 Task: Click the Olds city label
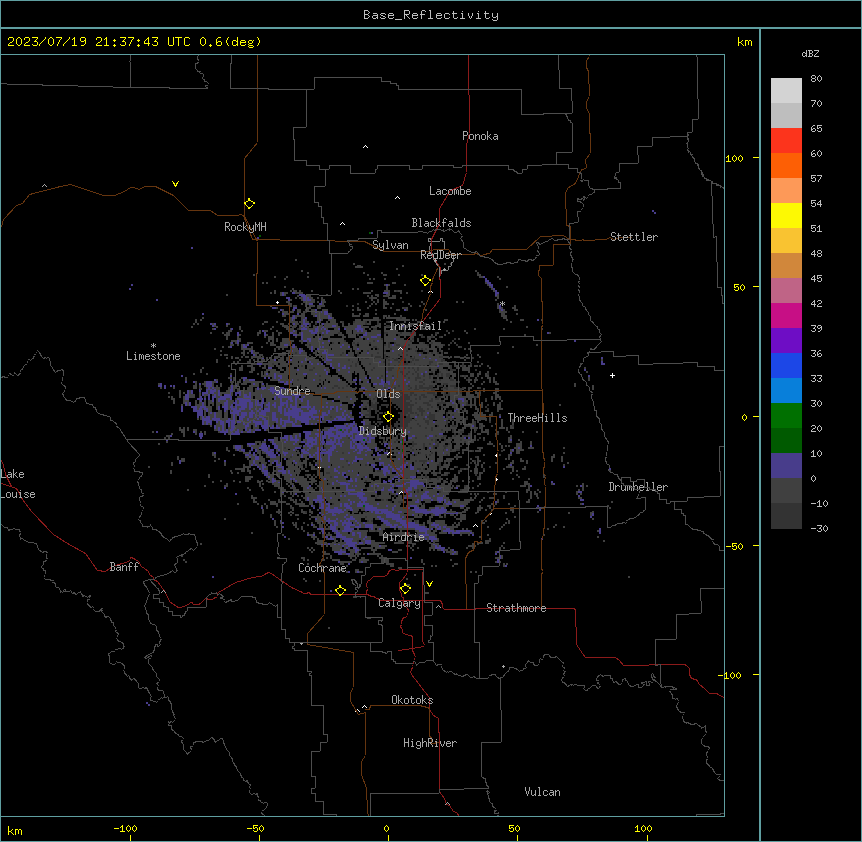tap(388, 394)
